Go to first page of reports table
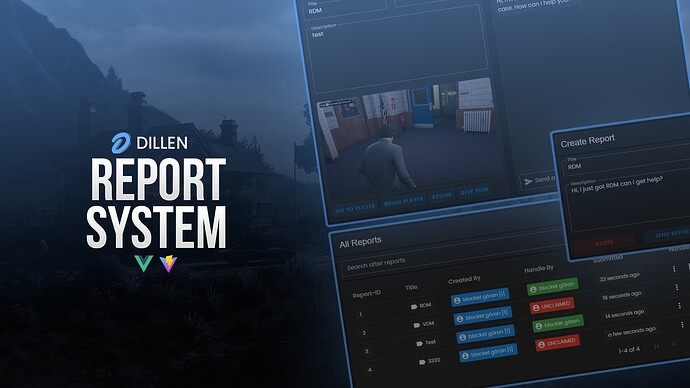This screenshot has height=388, width=690. click(x=657, y=346)
